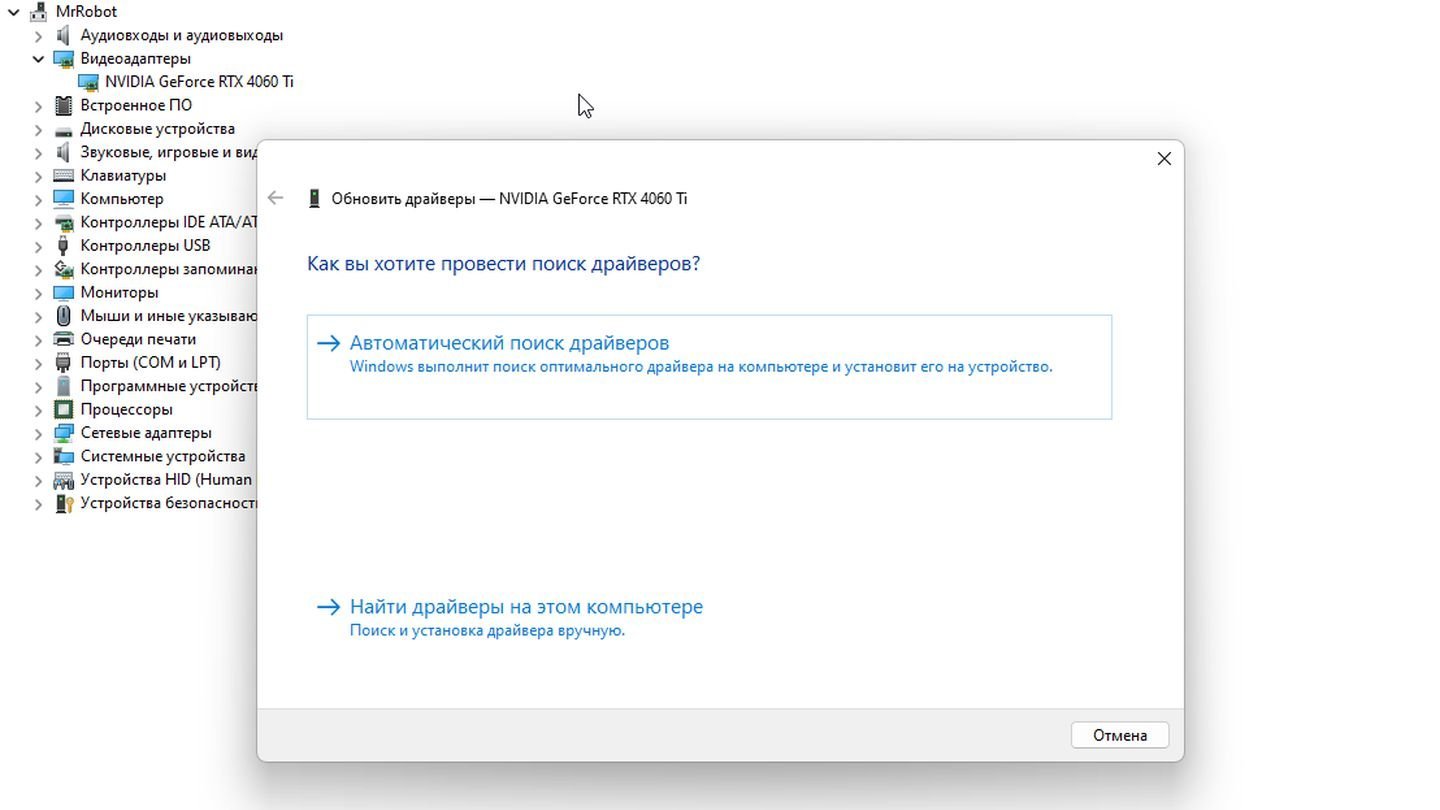Click 'Поиск и установка драйвера вручную.' text
This screenshot has width=1440, height=810.
click(487, 631)
